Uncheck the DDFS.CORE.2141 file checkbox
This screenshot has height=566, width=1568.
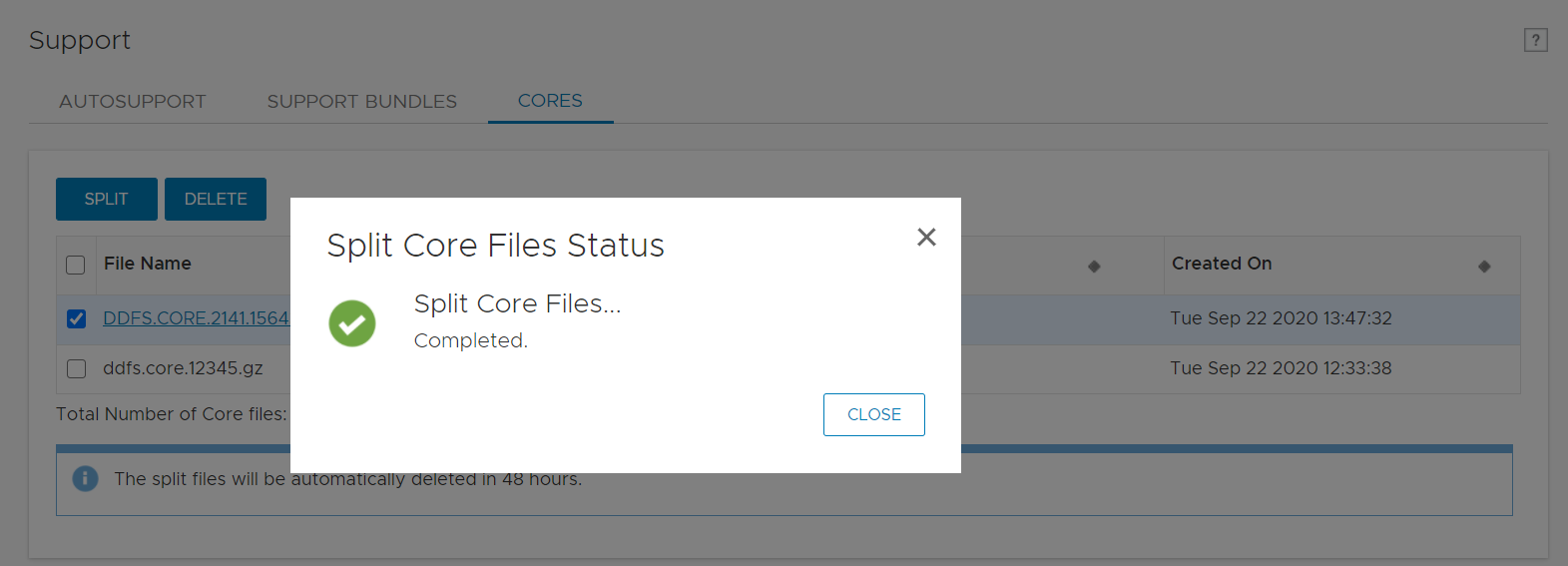click(x=76, y=318)
